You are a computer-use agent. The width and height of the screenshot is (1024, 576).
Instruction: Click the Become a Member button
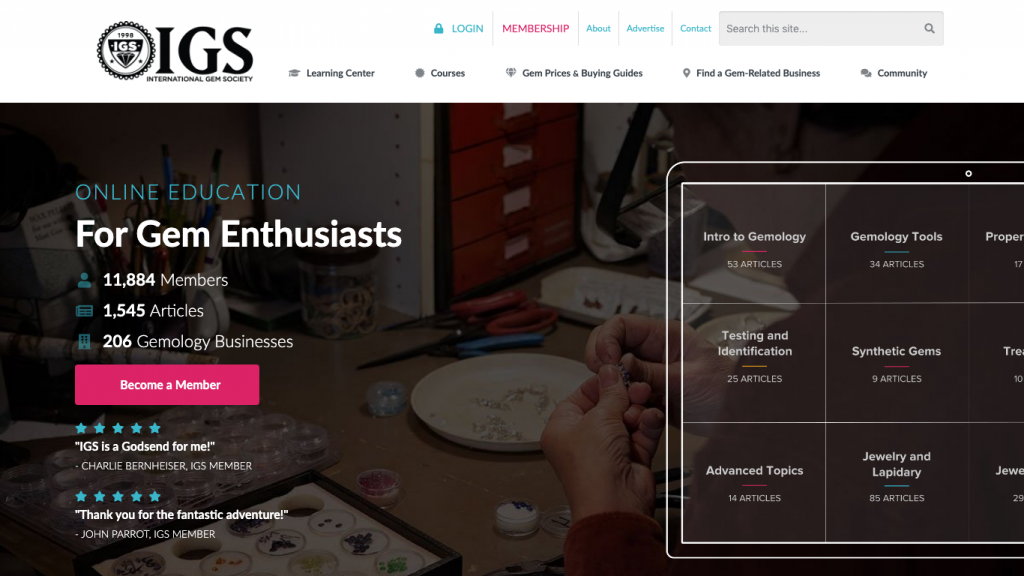[167, 385]
